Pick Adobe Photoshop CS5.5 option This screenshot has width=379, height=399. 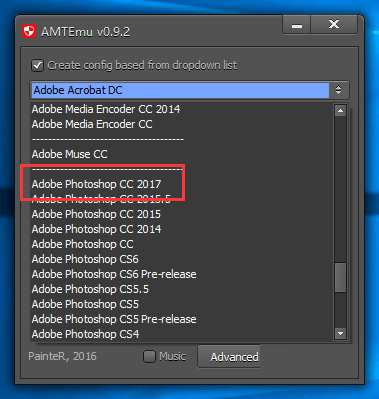[x=90, y=289]
